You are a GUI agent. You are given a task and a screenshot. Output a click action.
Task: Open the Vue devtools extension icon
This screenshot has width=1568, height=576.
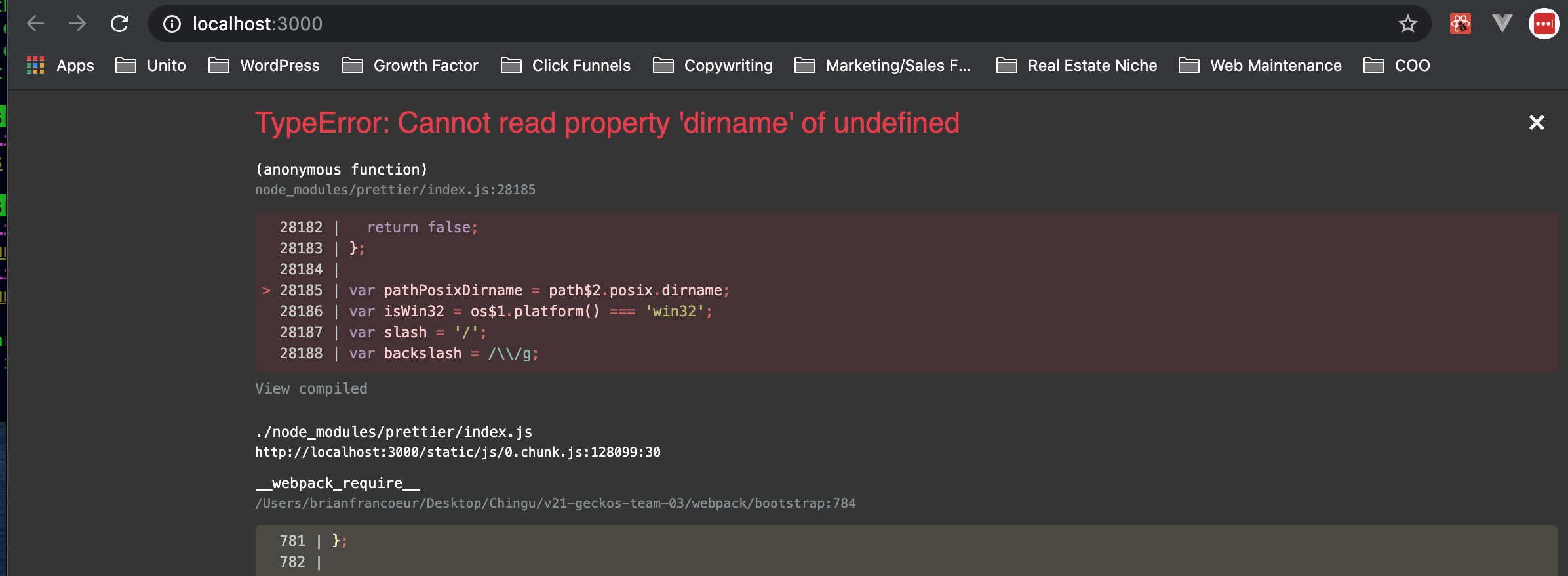click(1502, 24)
